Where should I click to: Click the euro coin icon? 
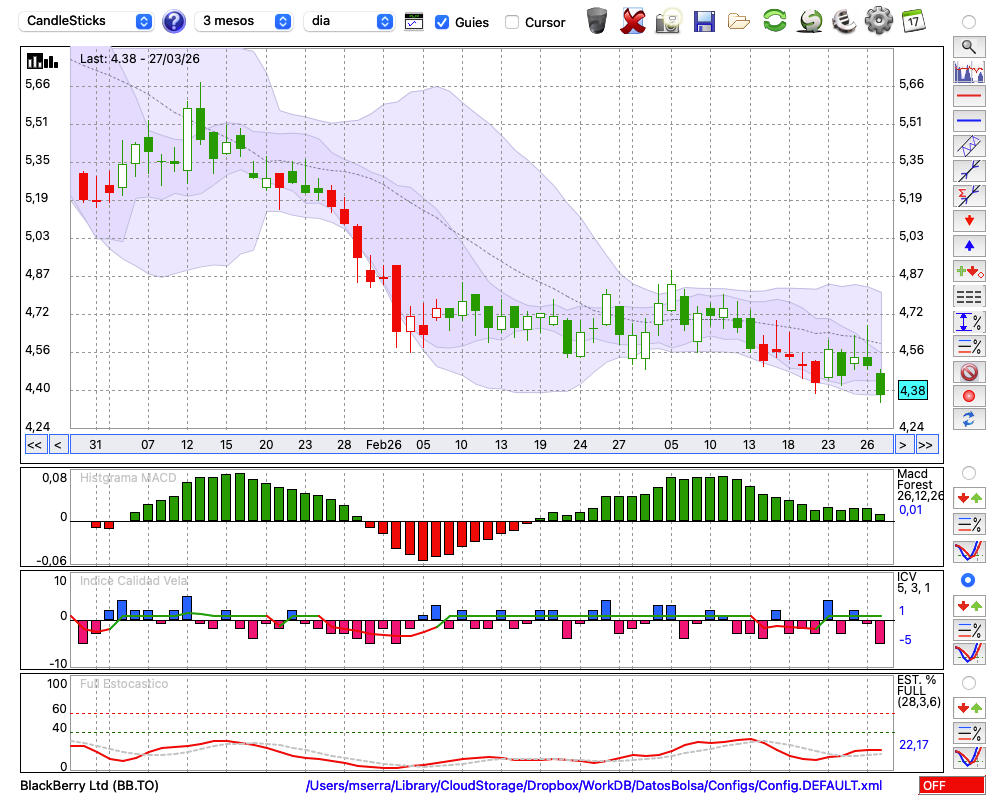pyautogui.click(x=844, y=21)
